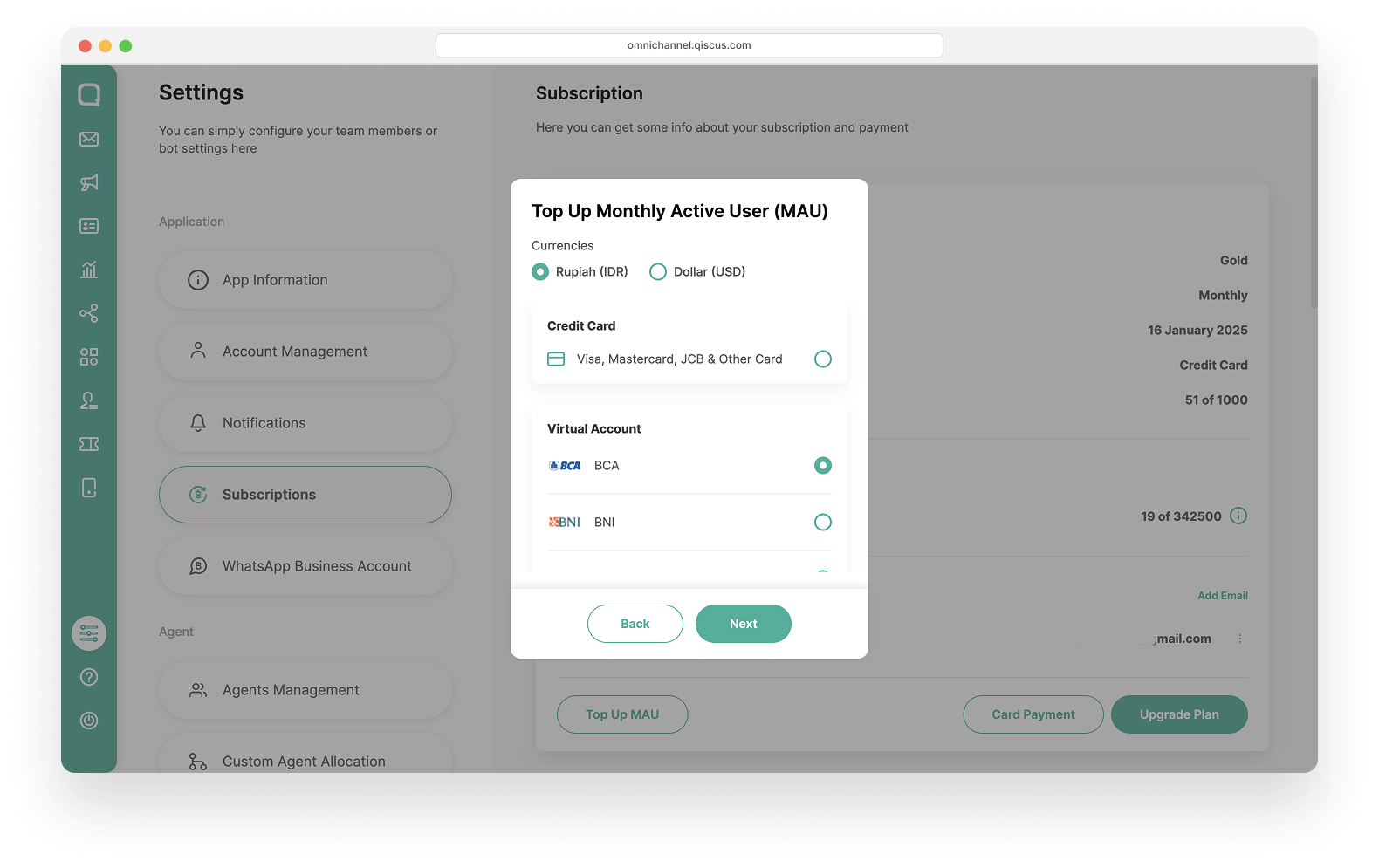Choose Visa, Mastercard, JCB & Other Card
1379x868 pixels.
tap(689, 359)
